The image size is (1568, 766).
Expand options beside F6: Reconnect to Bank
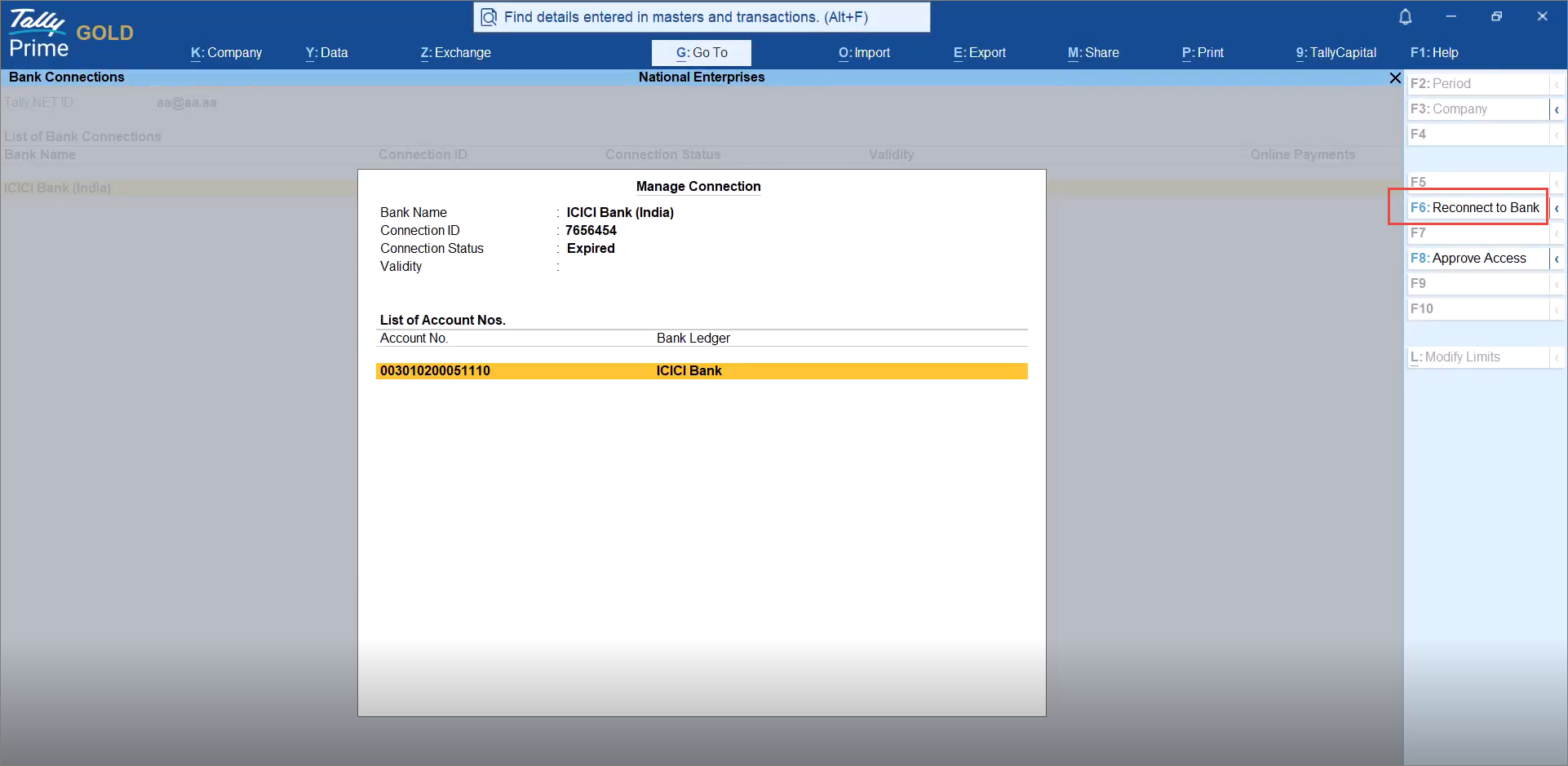click(1557, 208)
